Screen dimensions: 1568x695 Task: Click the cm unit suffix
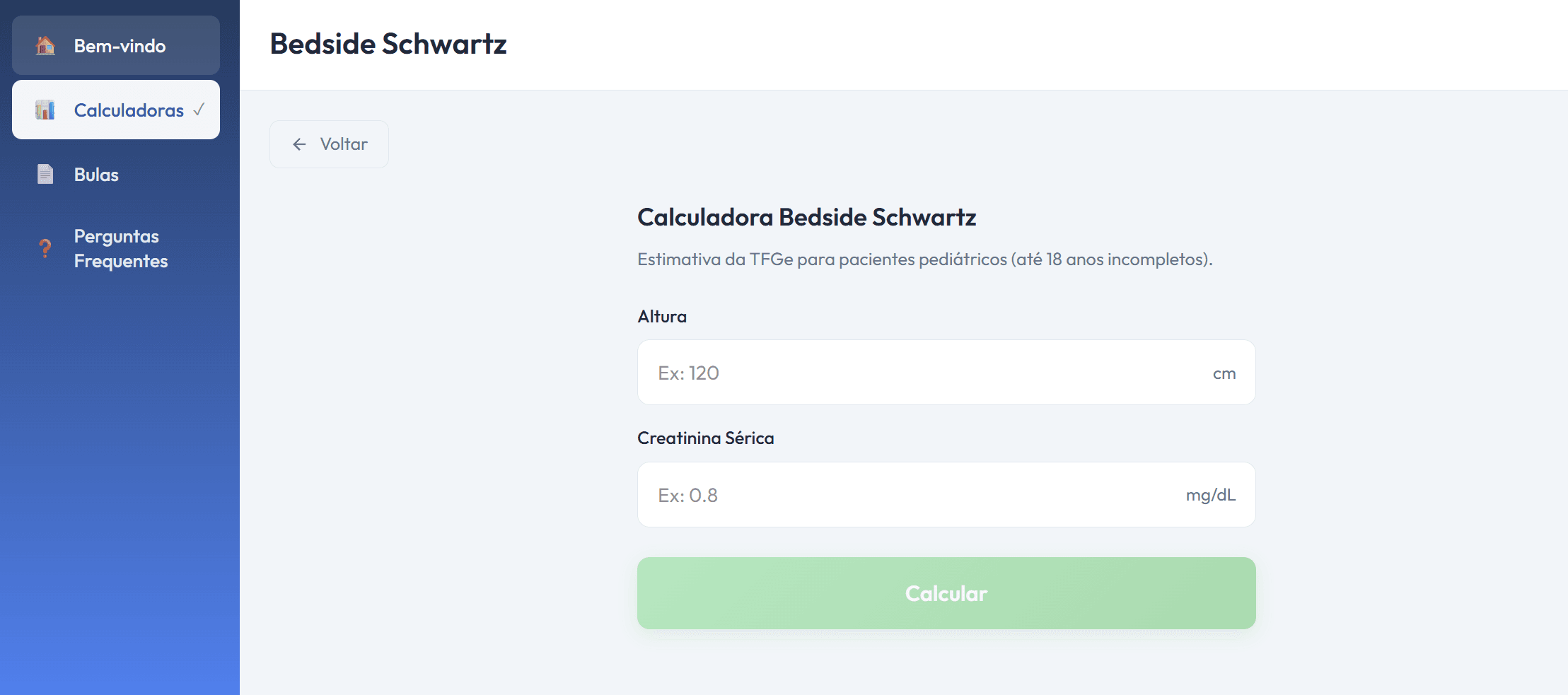click(x=1224, y=373)
